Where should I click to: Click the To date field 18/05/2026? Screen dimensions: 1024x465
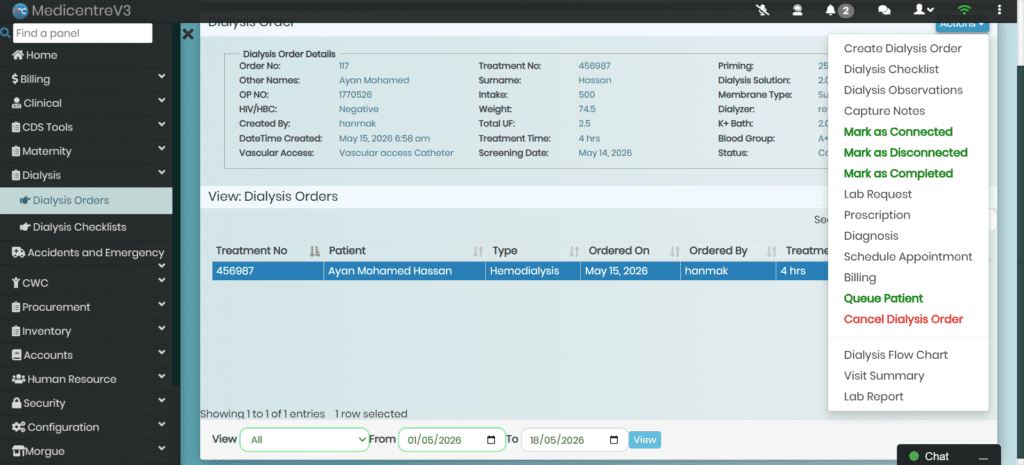click(x=574, y=440)
